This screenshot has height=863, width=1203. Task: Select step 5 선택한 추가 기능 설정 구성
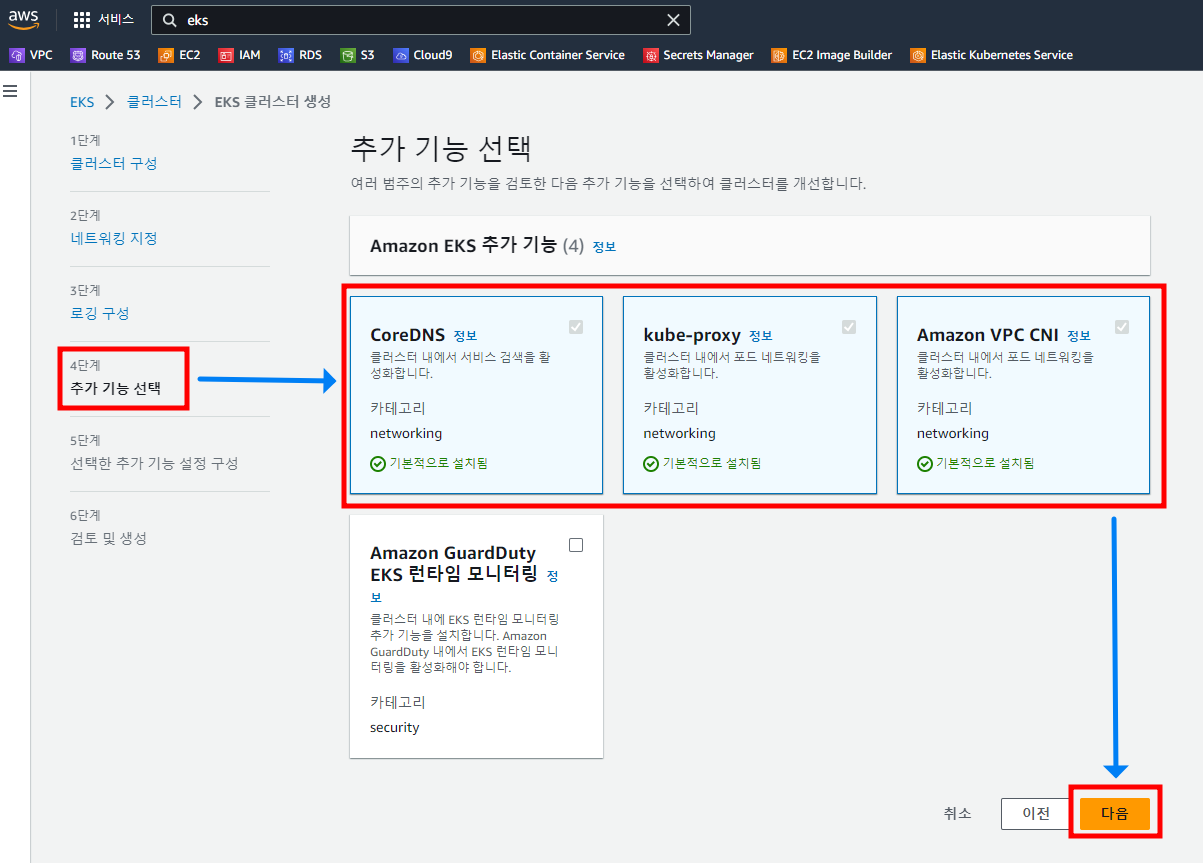154,463
